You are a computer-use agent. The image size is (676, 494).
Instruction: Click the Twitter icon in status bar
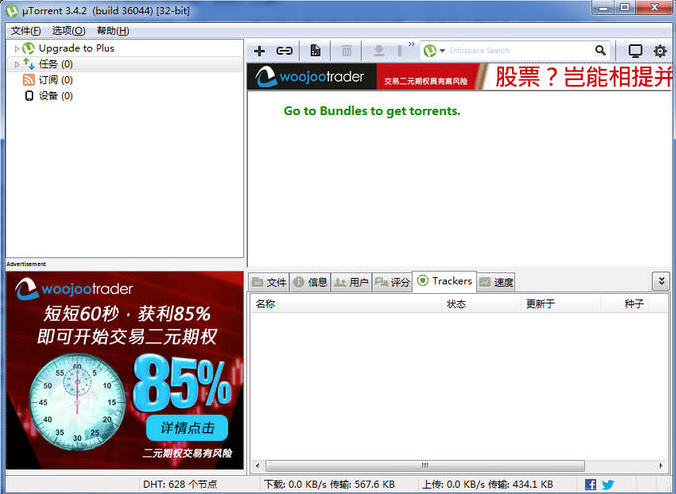608,485
